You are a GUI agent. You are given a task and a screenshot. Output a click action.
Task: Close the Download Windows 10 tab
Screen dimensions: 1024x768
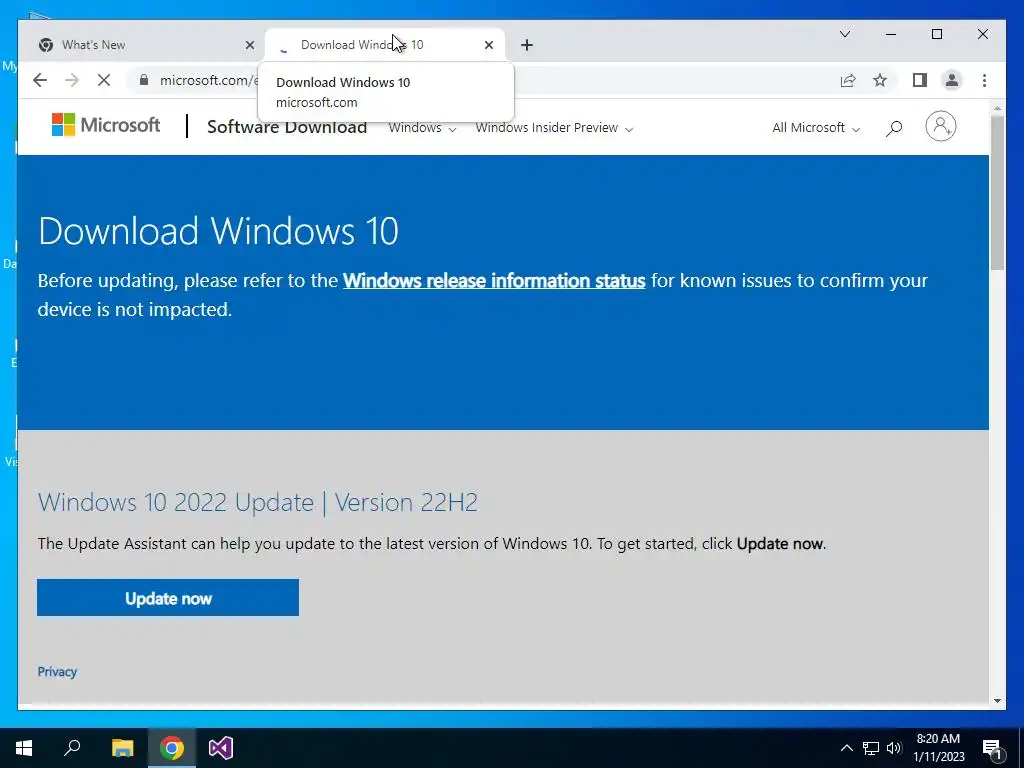tap(488, 45)
